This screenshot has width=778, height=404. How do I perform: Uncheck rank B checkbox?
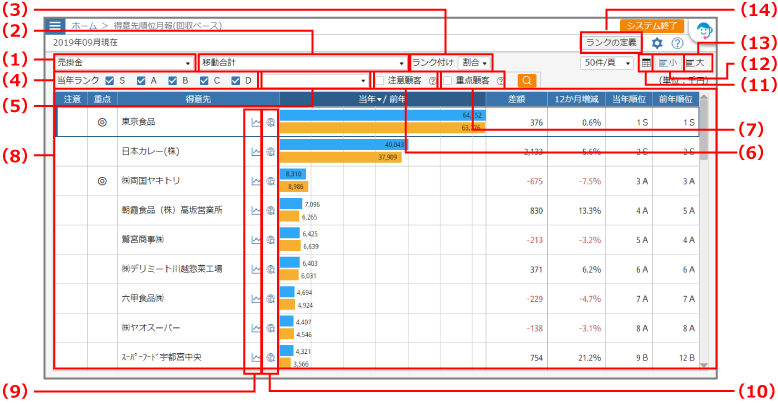click(172, 80)
